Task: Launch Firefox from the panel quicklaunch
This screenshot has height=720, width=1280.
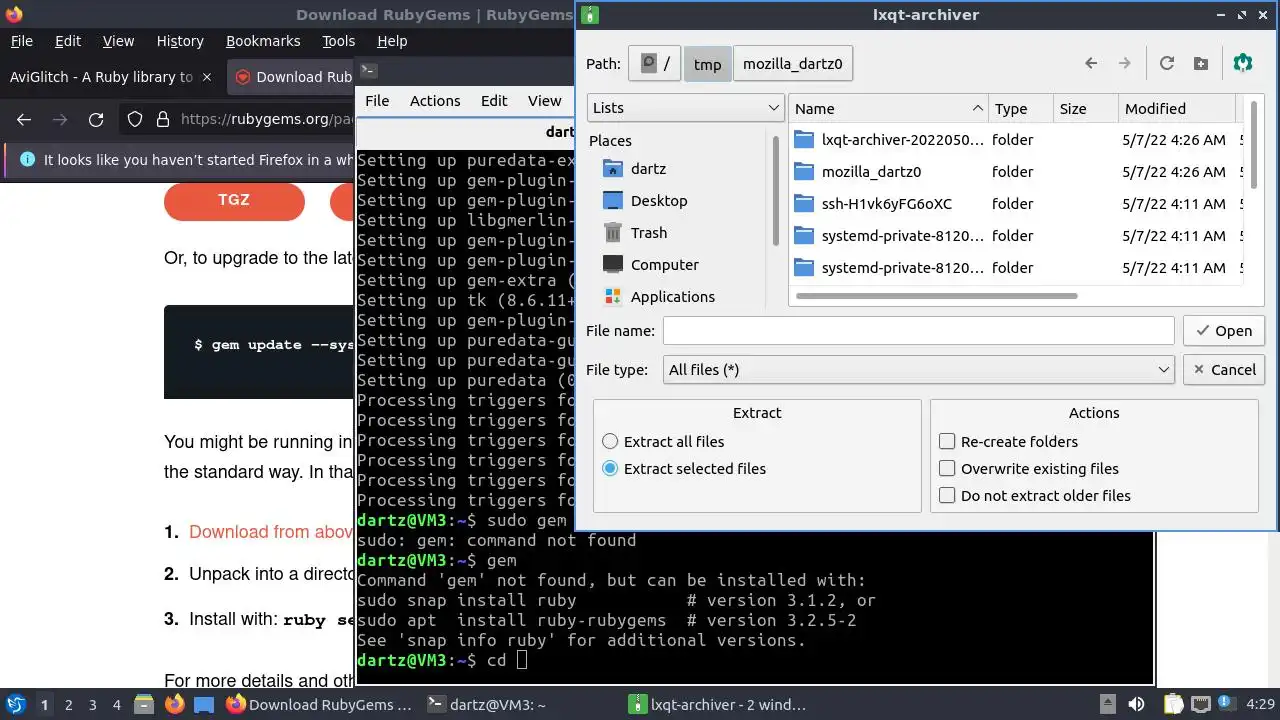Action: [x=175, y=704]
